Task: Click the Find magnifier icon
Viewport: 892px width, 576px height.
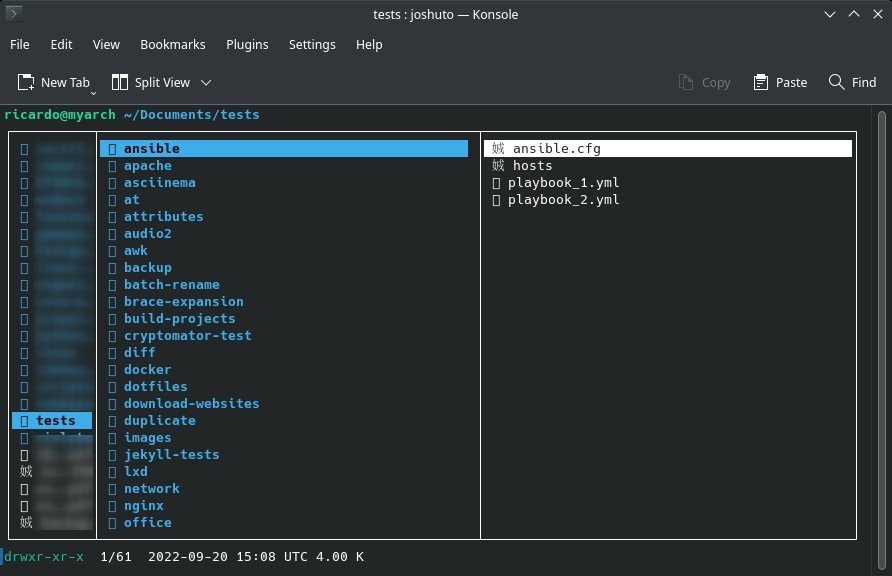Action: click(x=836, y=82)
